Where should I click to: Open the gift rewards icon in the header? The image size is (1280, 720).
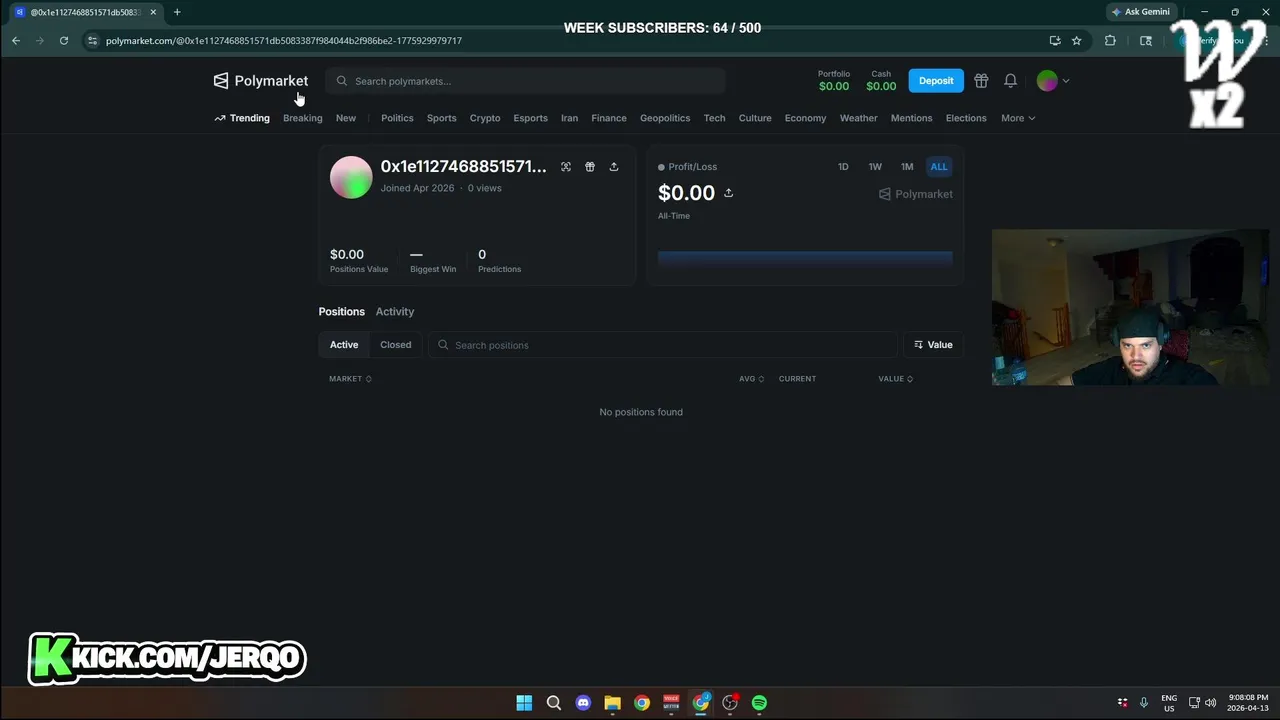tap(981, 81)
